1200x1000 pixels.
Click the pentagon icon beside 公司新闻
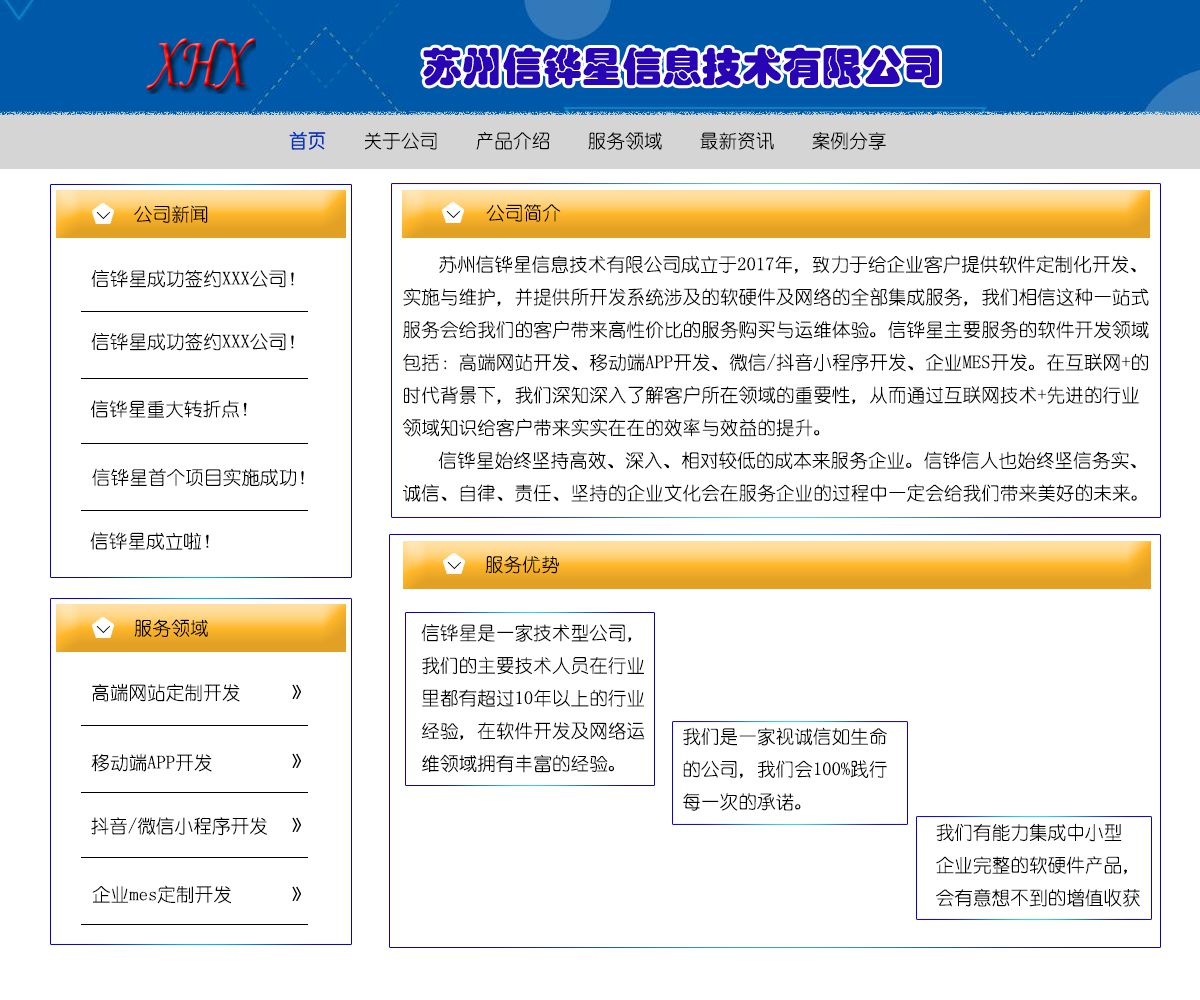pos(103,214)
